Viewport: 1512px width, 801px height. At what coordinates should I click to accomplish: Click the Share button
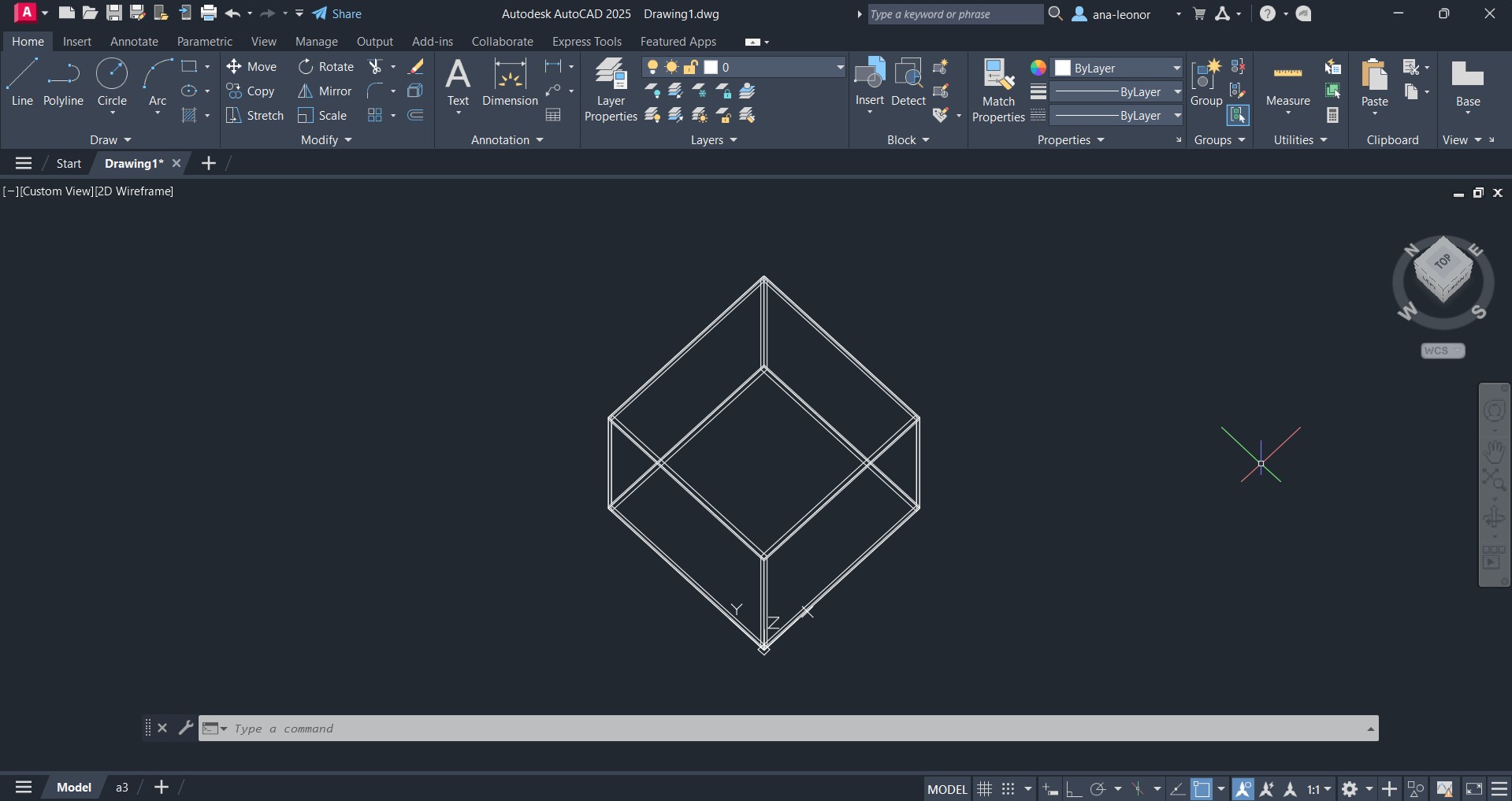[337, 14]
